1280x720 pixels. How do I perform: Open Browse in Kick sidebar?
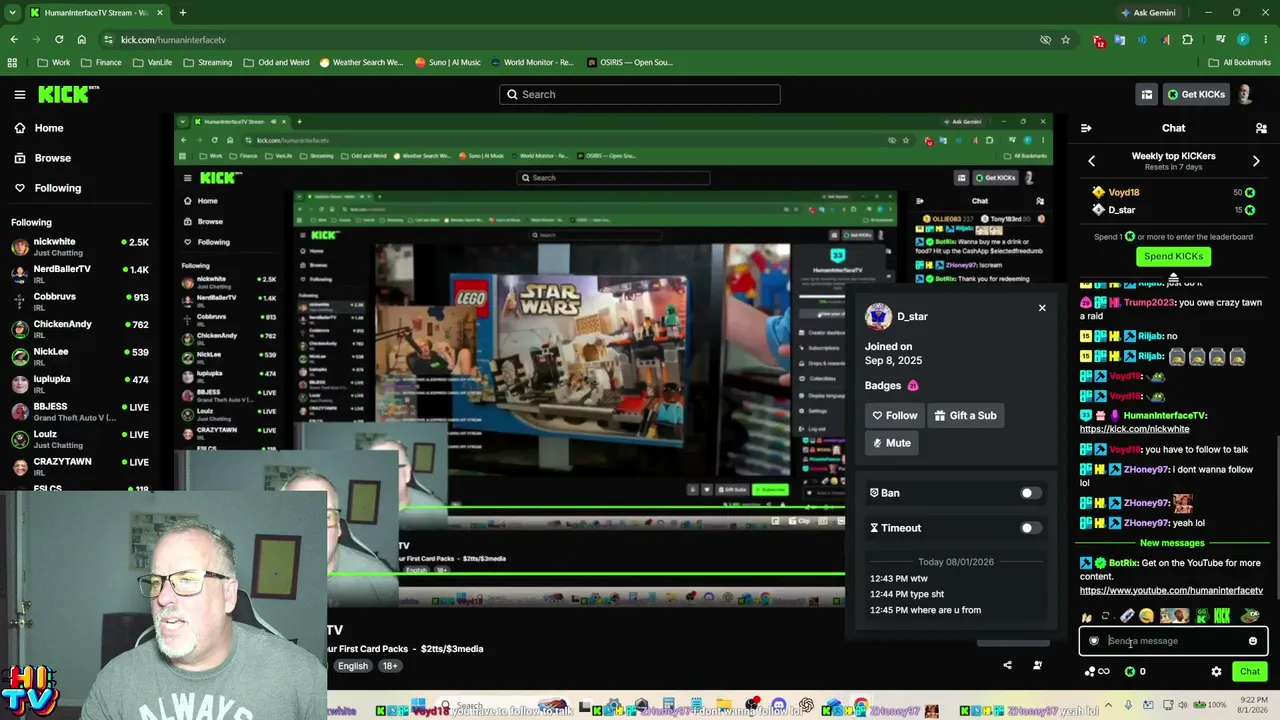pos(43,158)
